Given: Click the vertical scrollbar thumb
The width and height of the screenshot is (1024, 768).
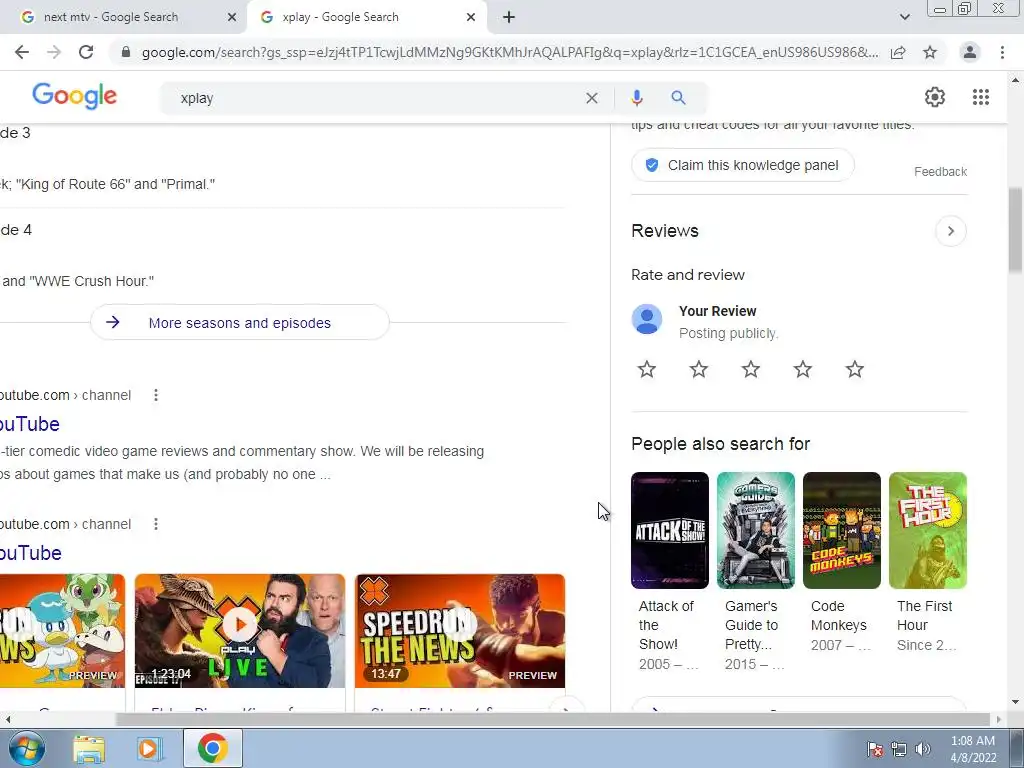Looking at the screenshot, I should (x=1016, y=229).
